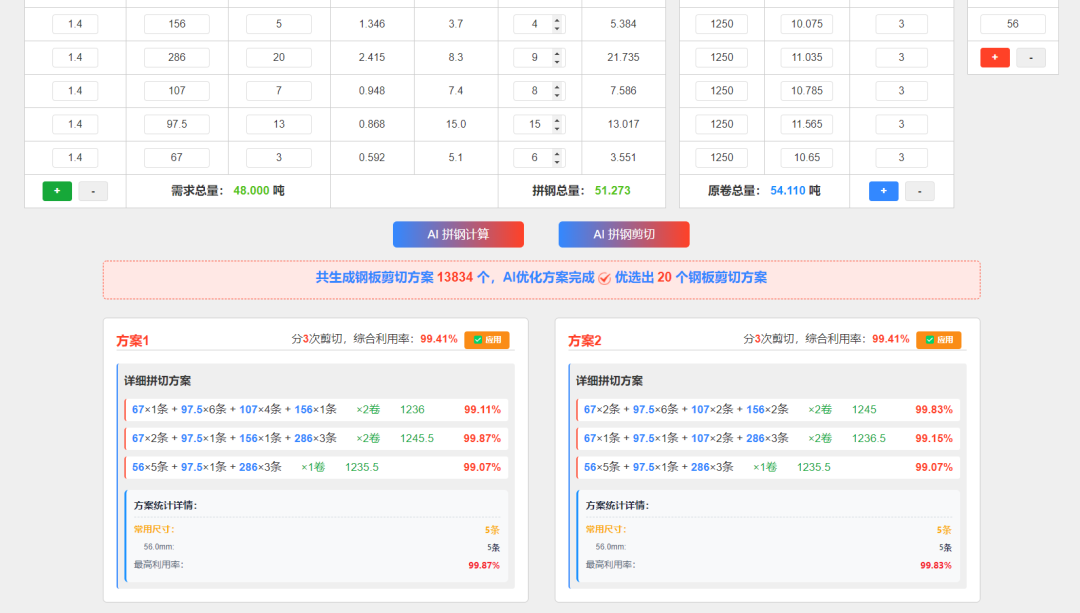Edit coil weight field showing 10.075
The width and height of the screenshot is (1080, 613).
(807, 24)
